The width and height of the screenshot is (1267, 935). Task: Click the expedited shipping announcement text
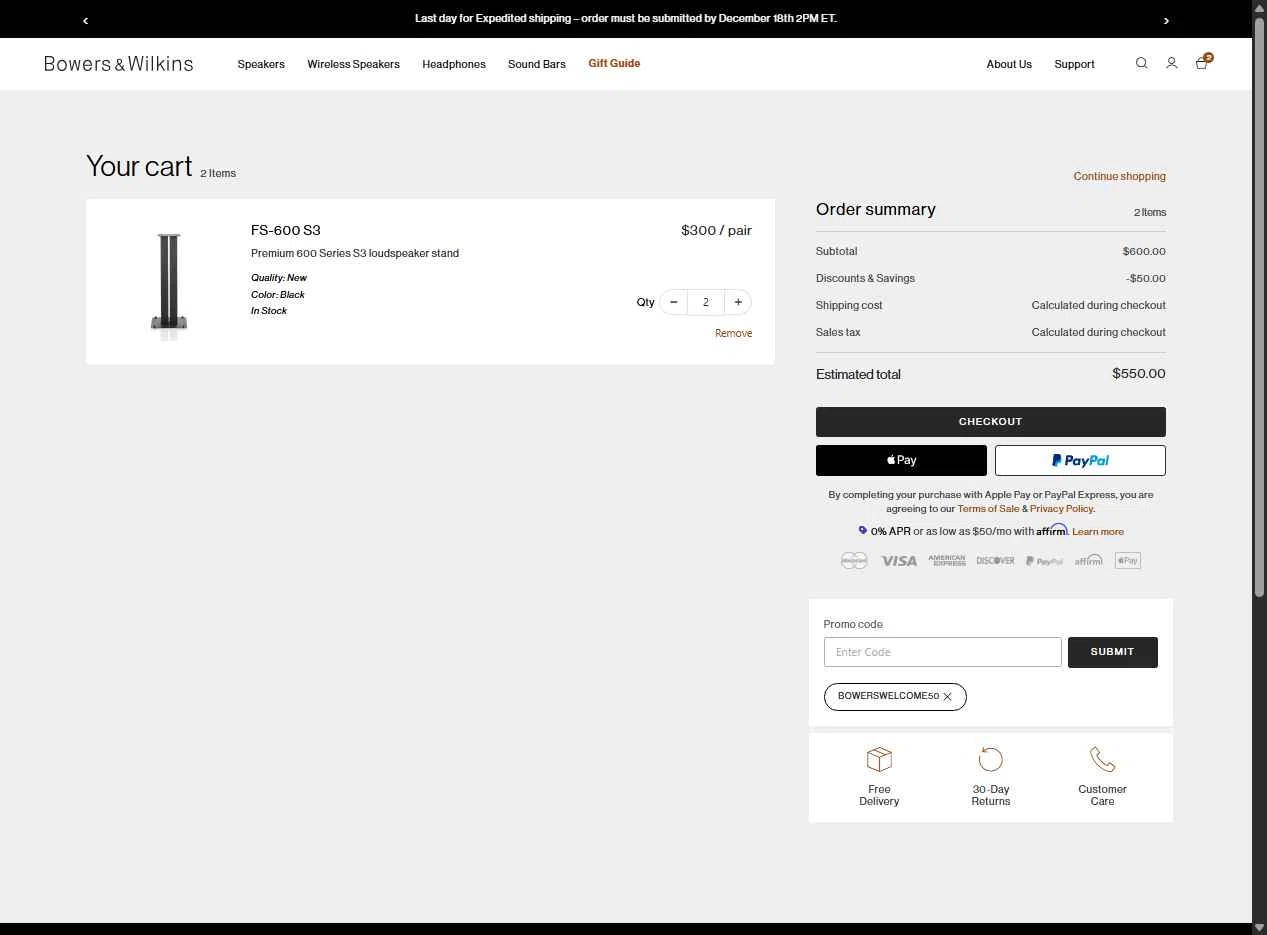[626, 19]
